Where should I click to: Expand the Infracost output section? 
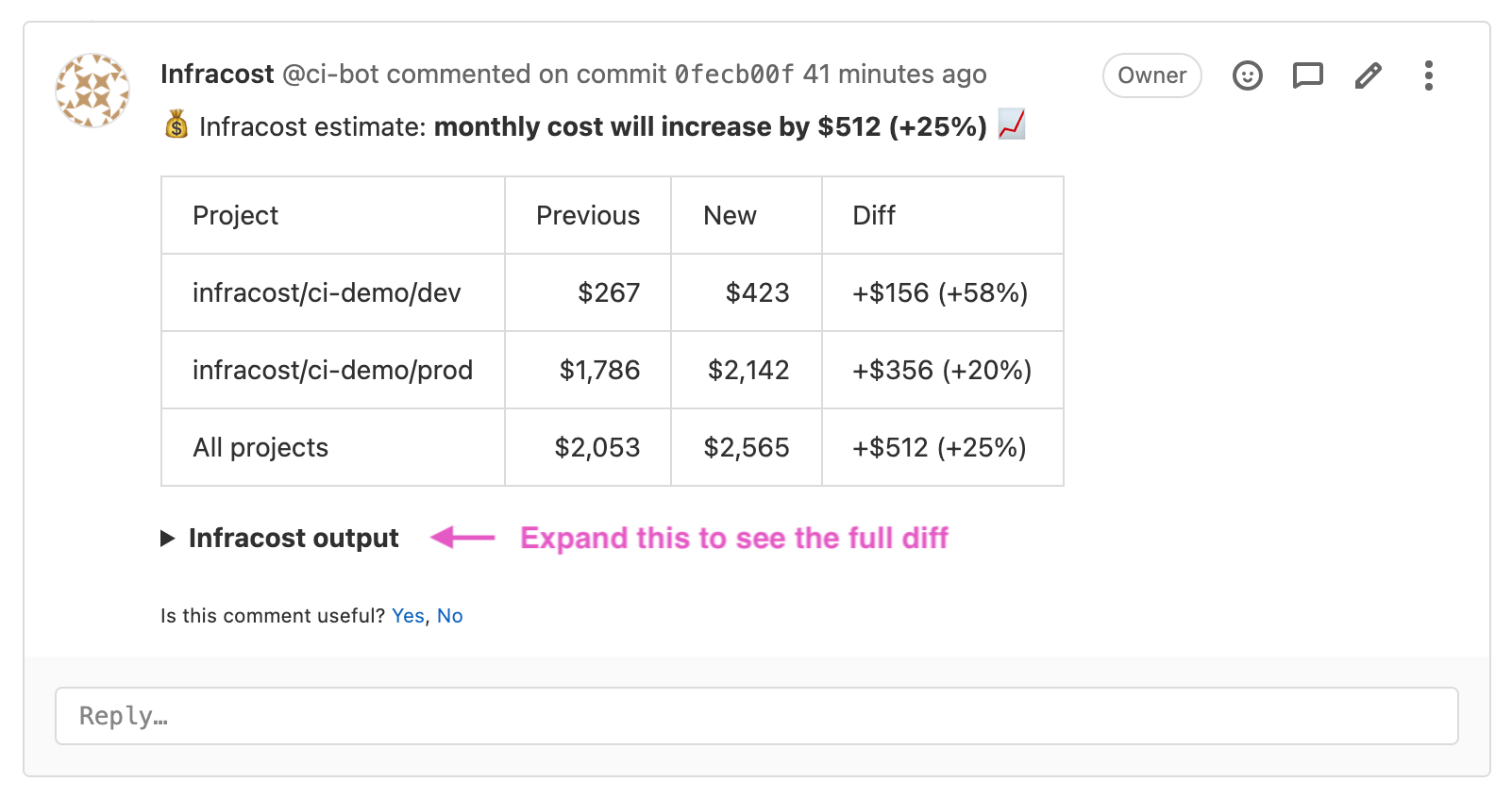pos(280,538)
